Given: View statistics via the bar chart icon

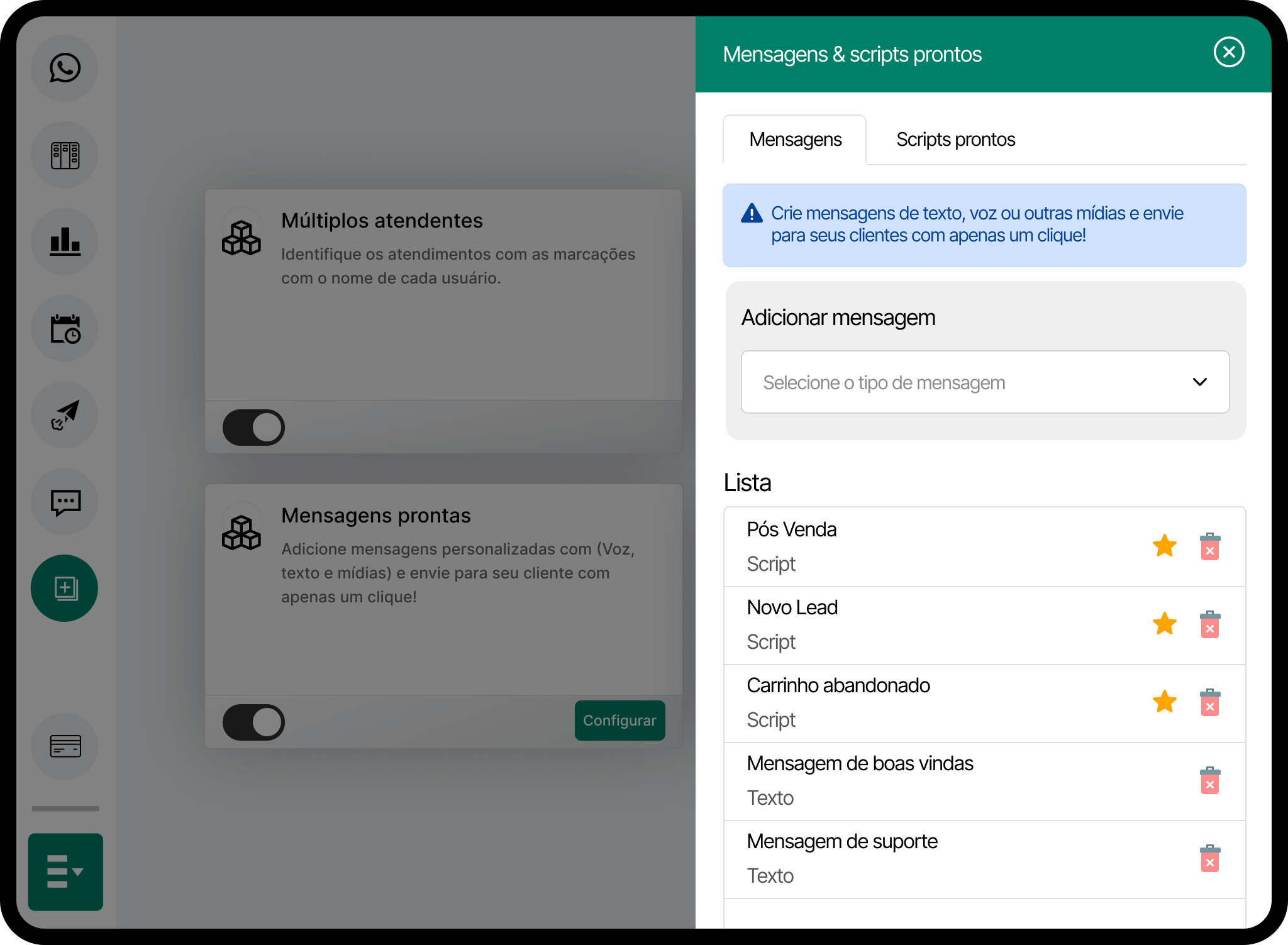Looking at the screenshot, I should click(64, 241).
